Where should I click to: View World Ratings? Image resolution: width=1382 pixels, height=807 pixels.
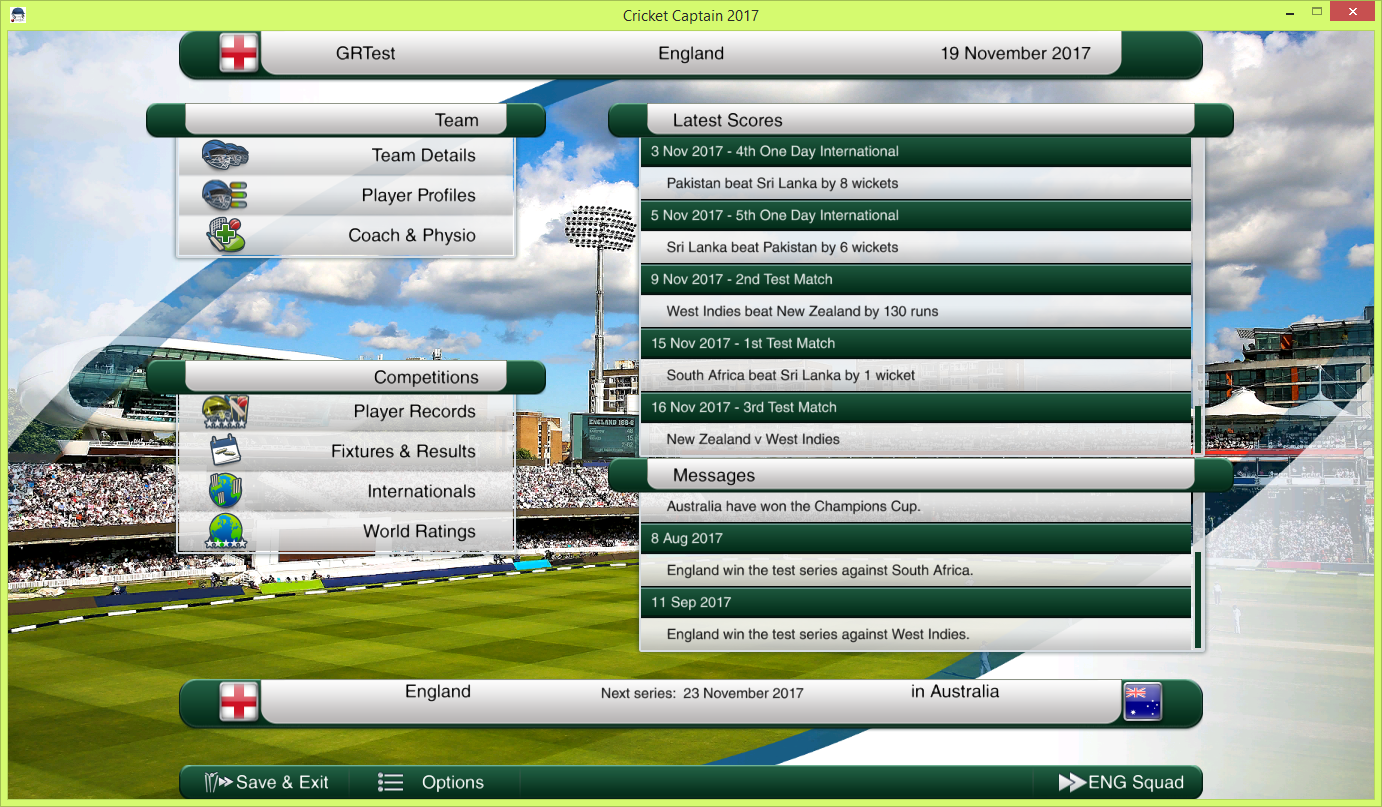[x=346, y=531]
